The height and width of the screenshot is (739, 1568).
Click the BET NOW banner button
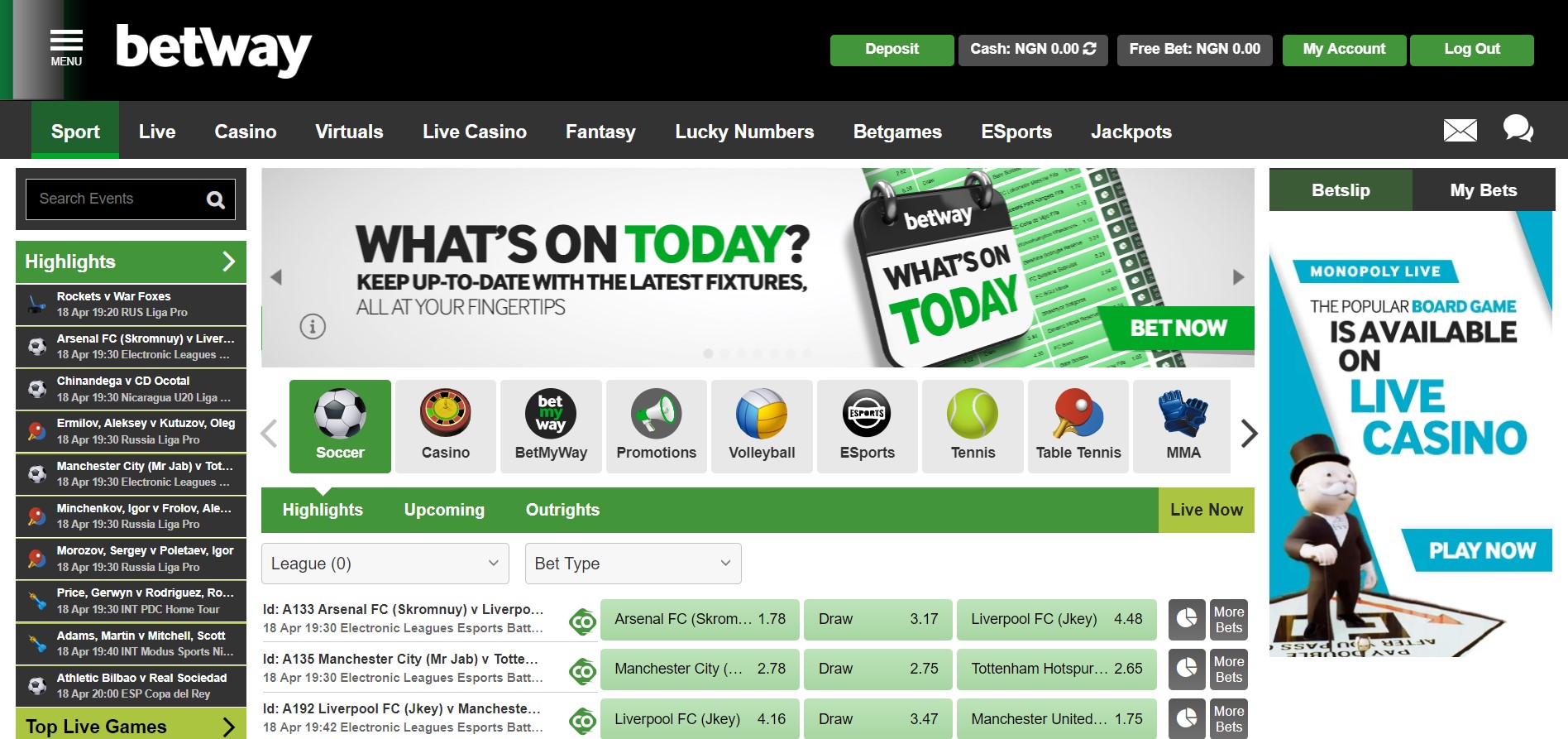click(x=1178, y=329)
